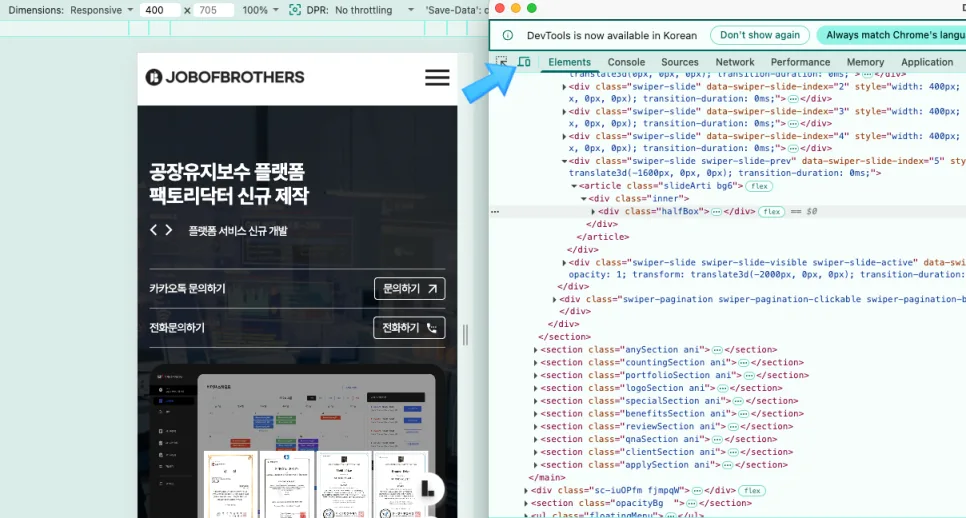Click the JOBOFBROTHERS logo

point(225,77)
